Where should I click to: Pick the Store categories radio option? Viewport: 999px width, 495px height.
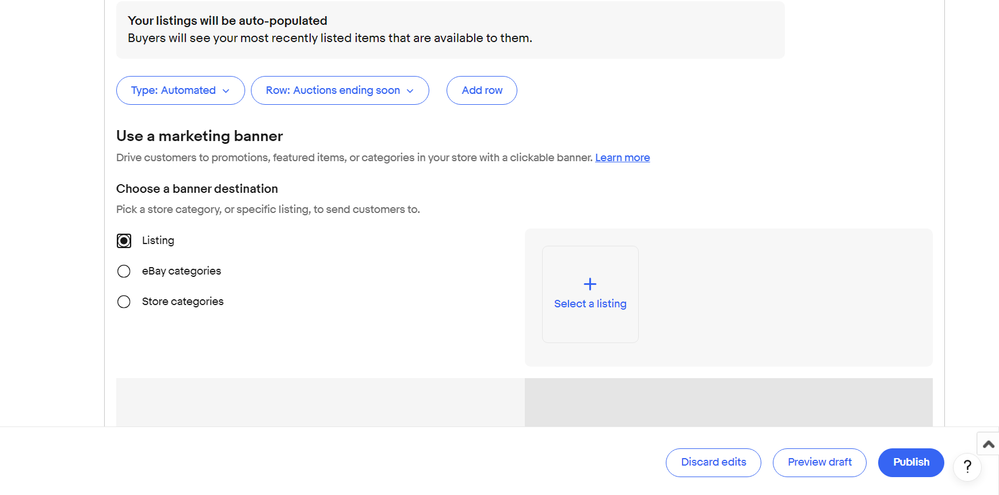tap(124, 302)
